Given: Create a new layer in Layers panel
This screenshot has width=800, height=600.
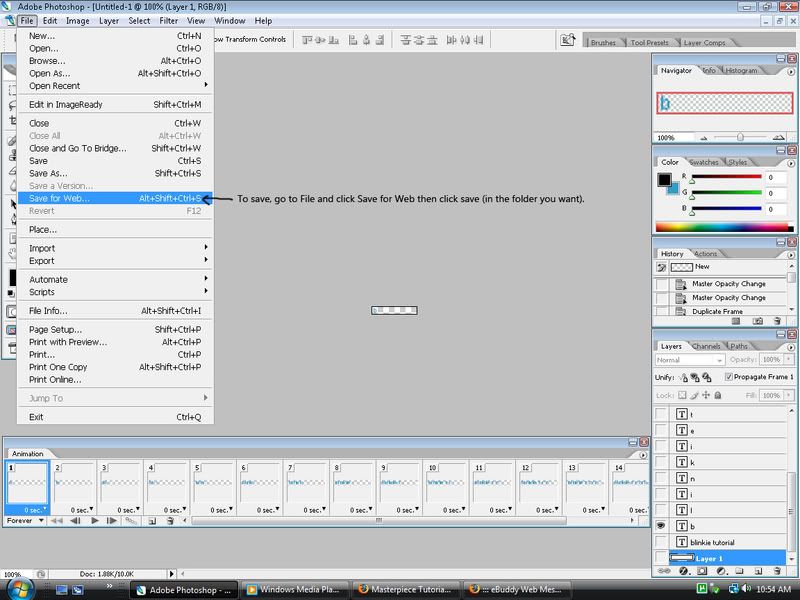Looking at the screenshot, I should 758,571.
